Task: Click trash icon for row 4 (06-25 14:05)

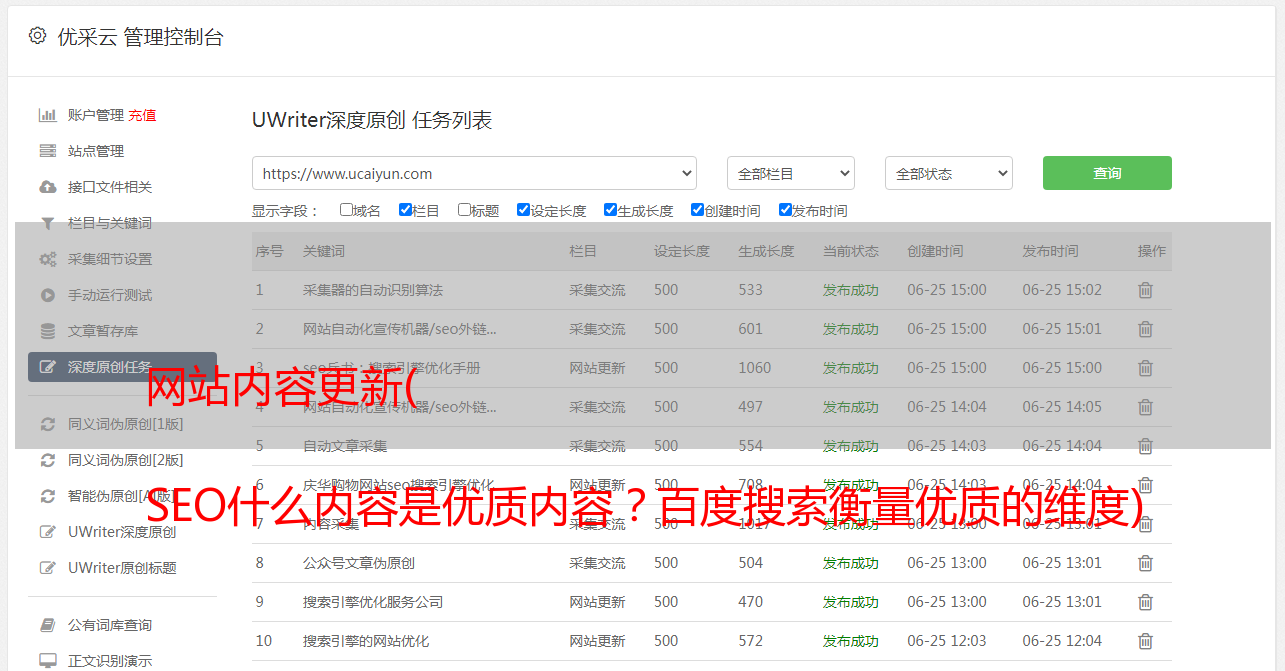Action: [1146, 407]
